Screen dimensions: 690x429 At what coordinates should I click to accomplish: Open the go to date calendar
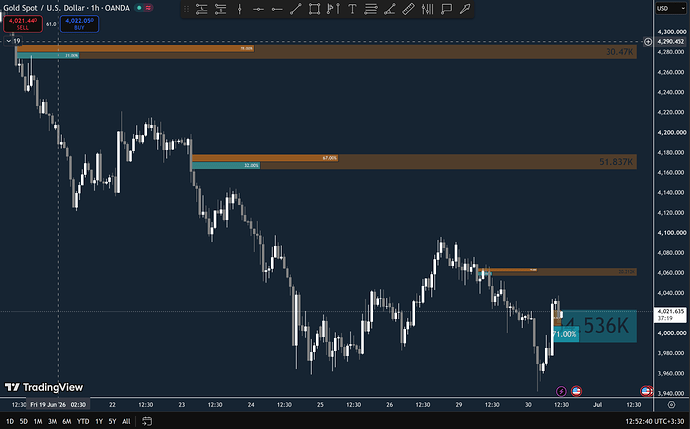point(147,421)
